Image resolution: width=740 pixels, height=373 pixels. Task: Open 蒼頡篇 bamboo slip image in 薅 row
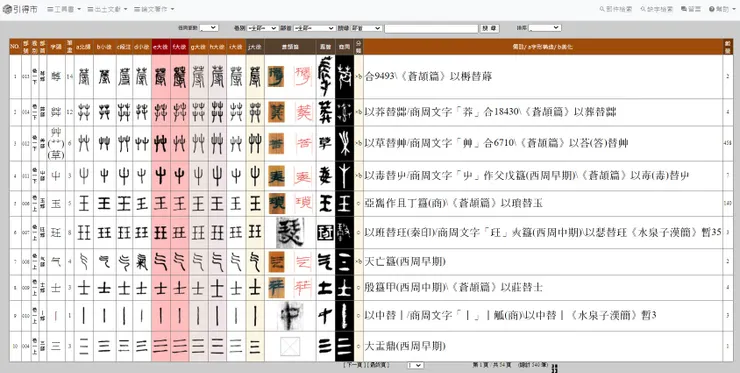[276, 76]
